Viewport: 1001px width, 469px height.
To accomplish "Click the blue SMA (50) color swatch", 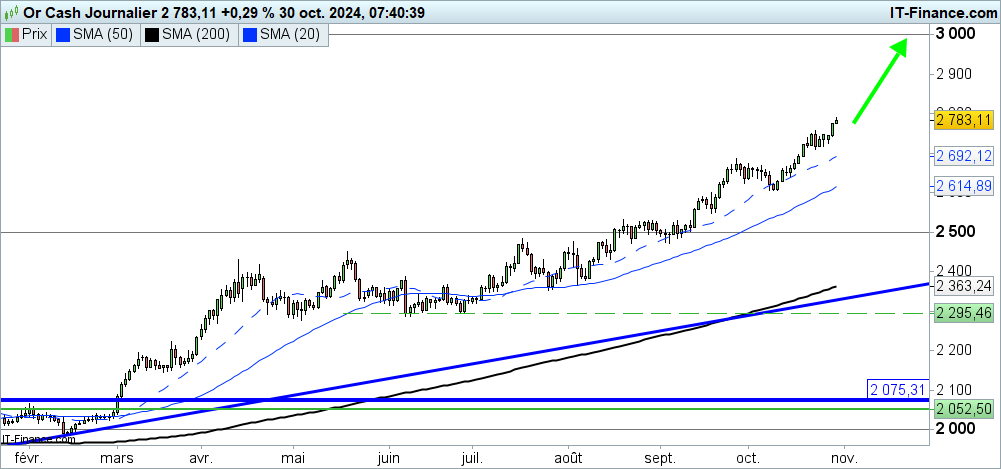I will click(64, 34).
